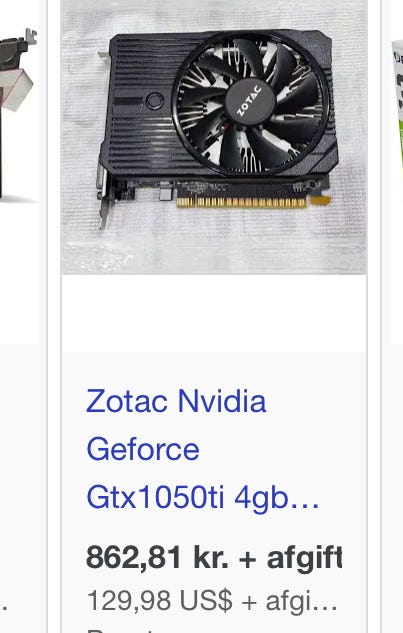Open the Zotac graphics card product photo
The height and width of the screenshot is (633, 403).
[x=214, y=137]
